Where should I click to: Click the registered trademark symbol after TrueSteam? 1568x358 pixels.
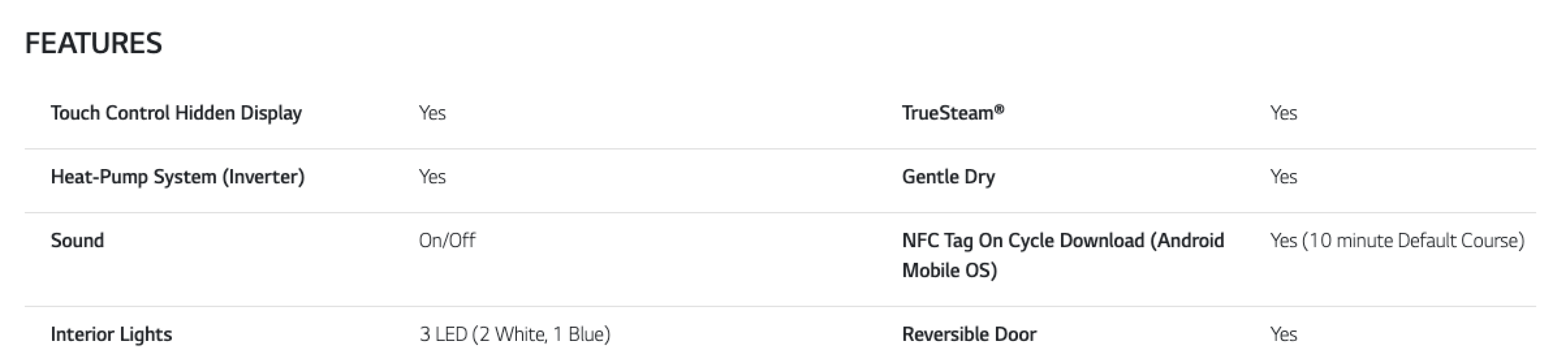[999, 110]
